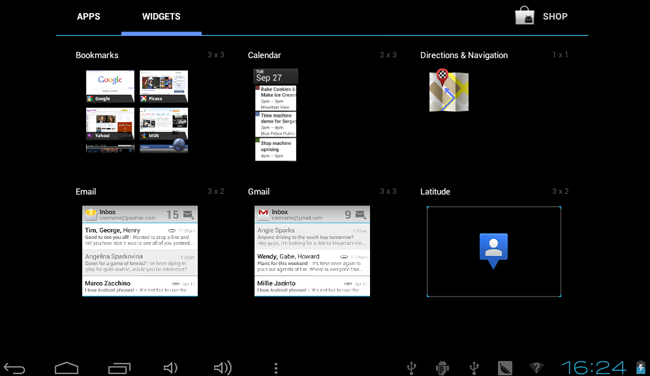
Task: Switch to the APPS tab
Action: [88, 17]
